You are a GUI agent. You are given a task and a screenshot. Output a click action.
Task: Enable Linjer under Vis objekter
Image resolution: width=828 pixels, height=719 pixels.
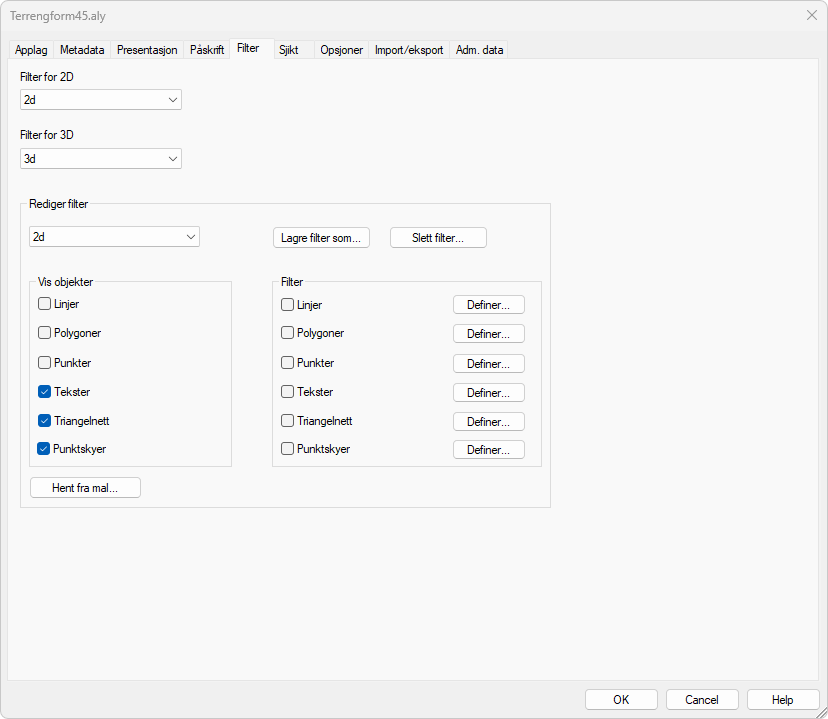pyautogui.click(x=44, y=304)
